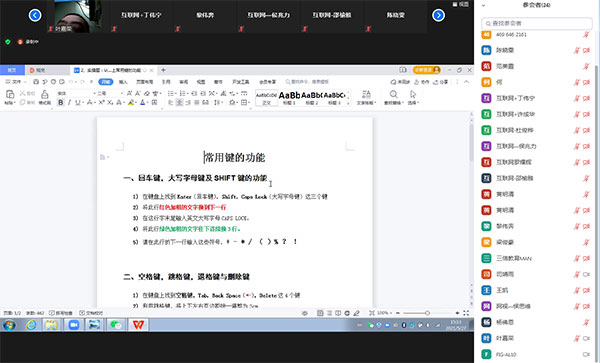
Task: Select the Start ribbon tab
Action: 106,82
